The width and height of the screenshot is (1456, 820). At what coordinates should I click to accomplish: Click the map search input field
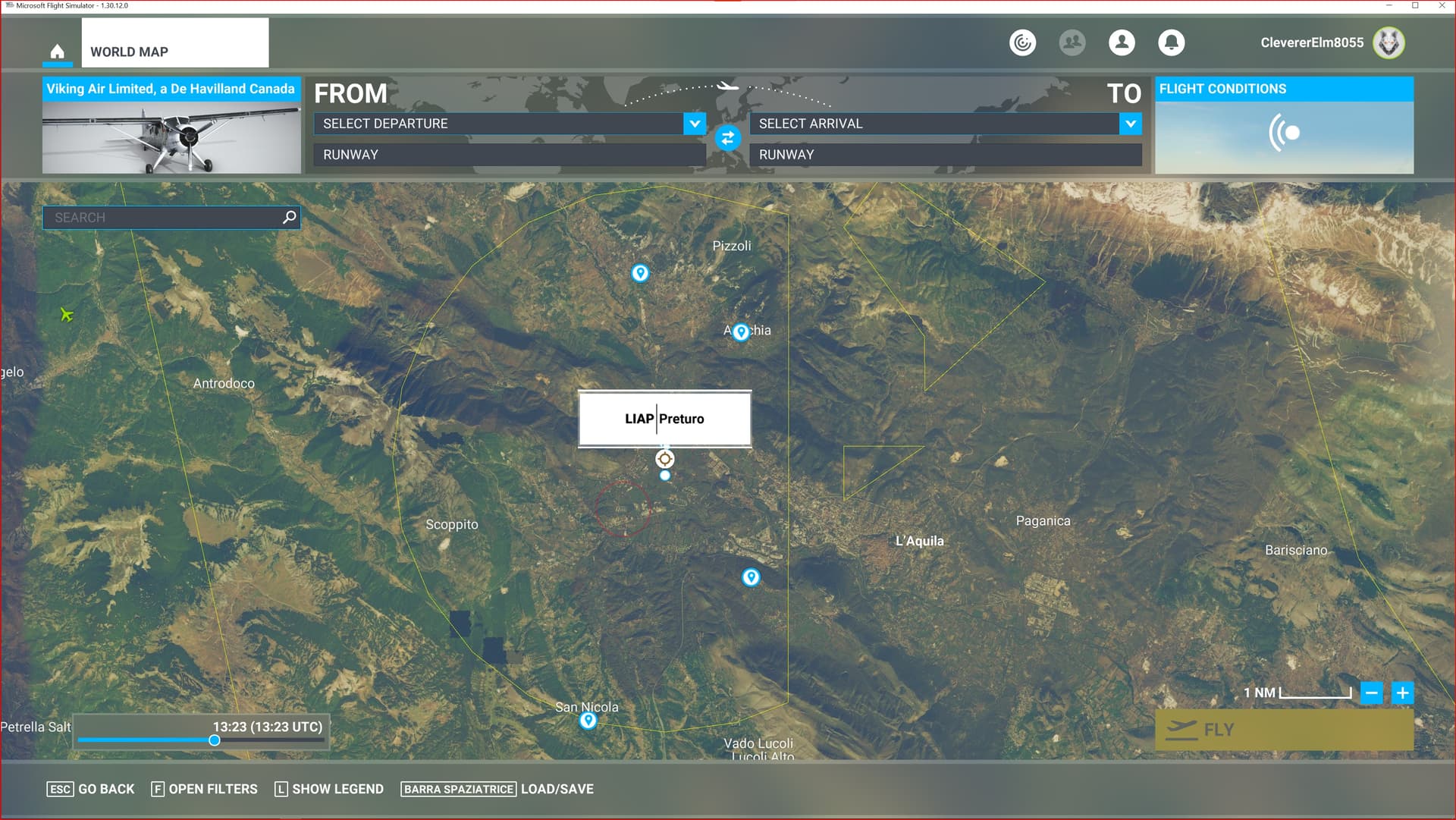coord(171,218)
